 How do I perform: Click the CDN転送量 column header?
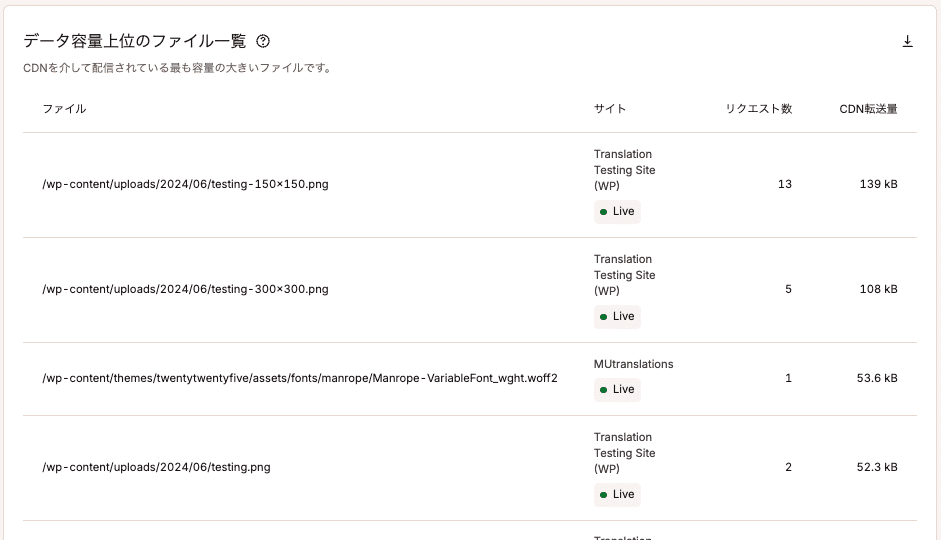[868, 109]
